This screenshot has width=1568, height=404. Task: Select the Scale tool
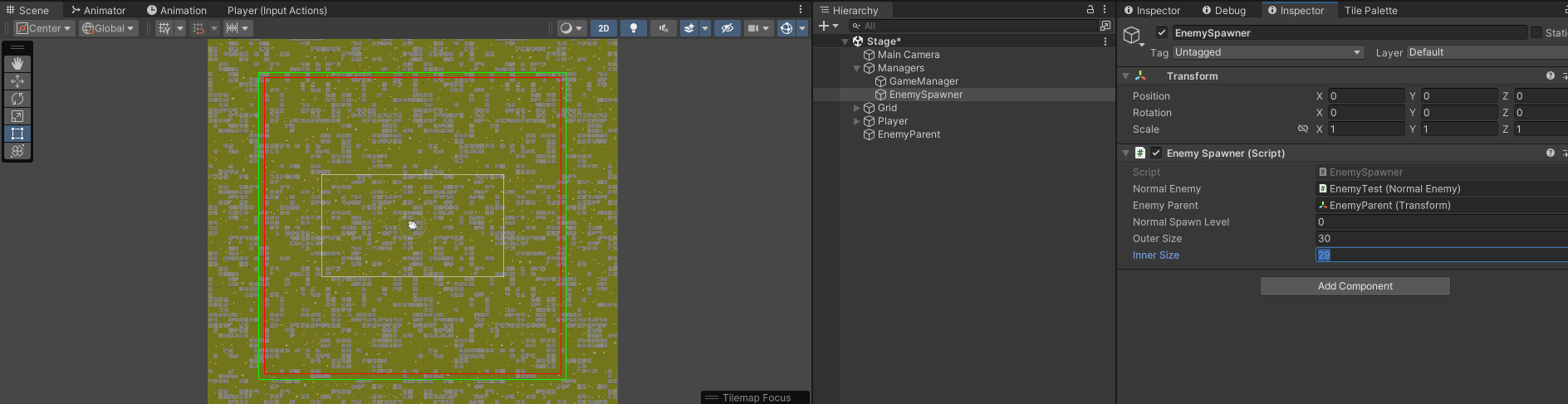(x=17, y=116)
